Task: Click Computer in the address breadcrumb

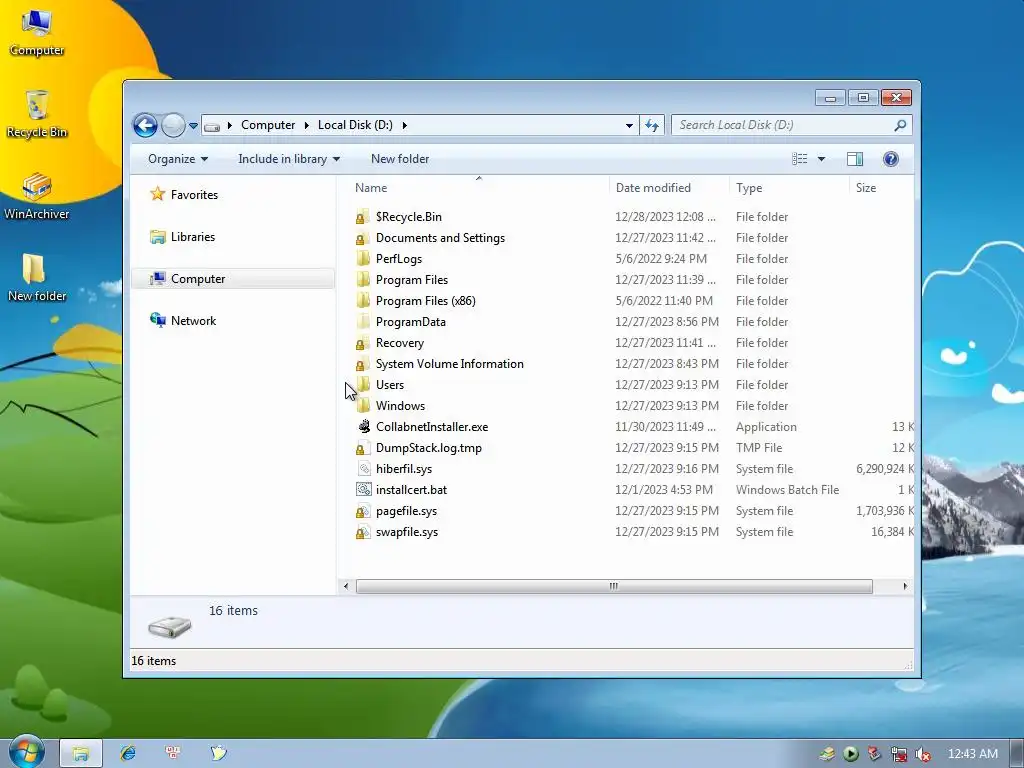Action: pyautogui.click(x=268, y=125)
